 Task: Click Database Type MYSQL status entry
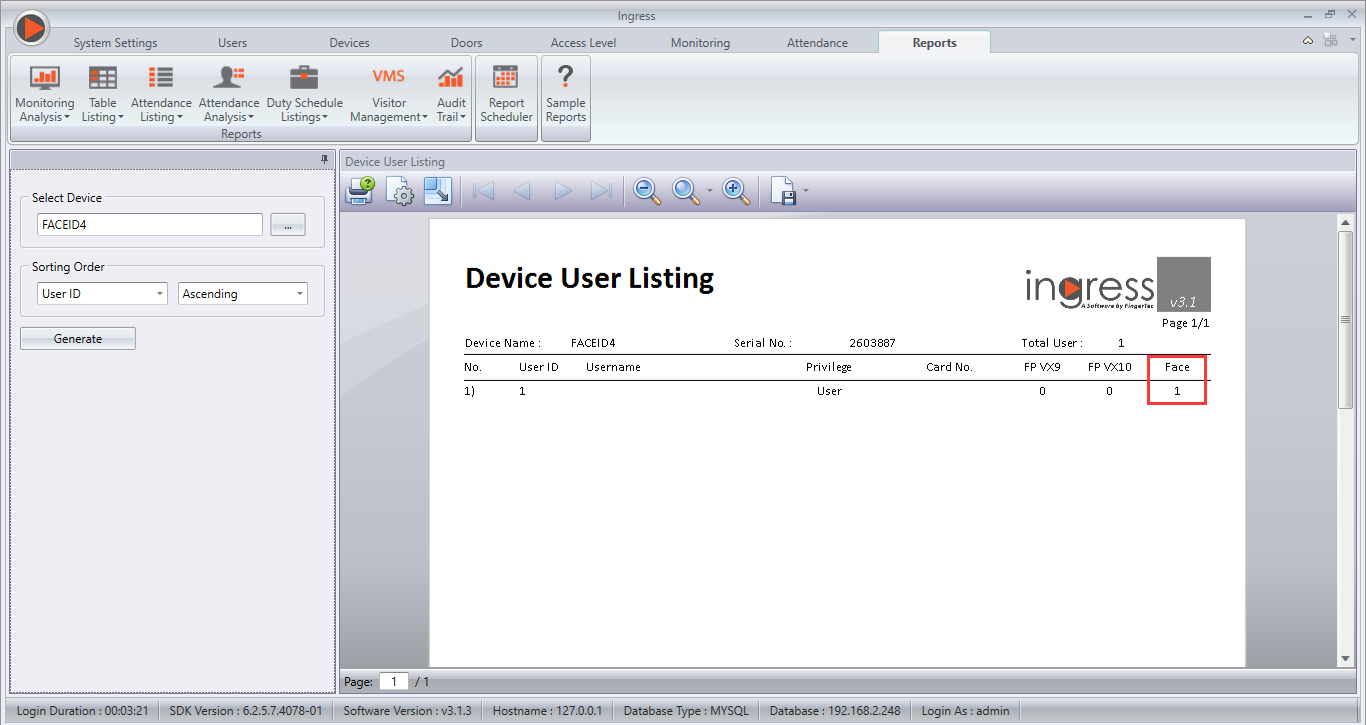click(686, 711)
